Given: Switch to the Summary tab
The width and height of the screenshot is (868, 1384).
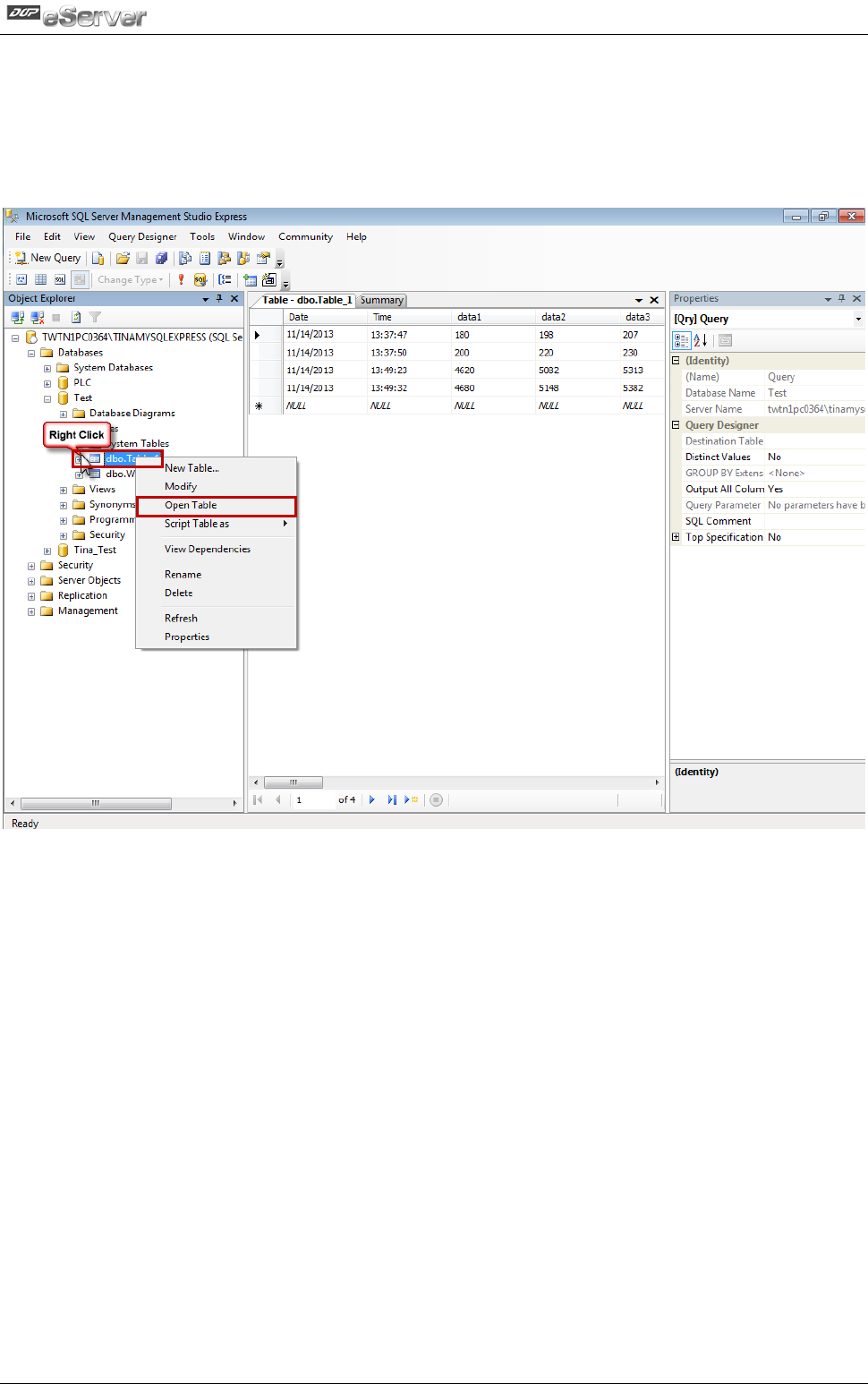Looking at the screenshot, I should [x=382, y=301].
